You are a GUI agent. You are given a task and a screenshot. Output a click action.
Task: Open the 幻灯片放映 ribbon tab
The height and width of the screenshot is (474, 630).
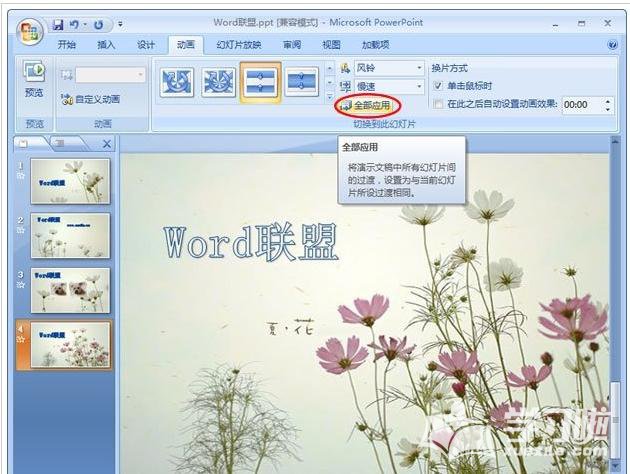(241, 44)
